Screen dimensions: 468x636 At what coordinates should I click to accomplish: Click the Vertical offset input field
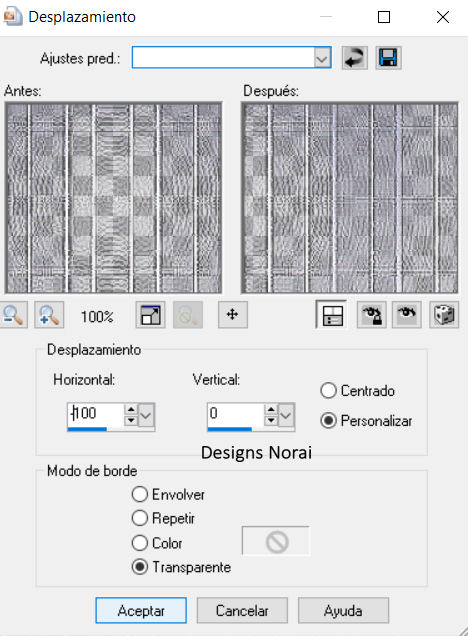[x=236, y=415]
